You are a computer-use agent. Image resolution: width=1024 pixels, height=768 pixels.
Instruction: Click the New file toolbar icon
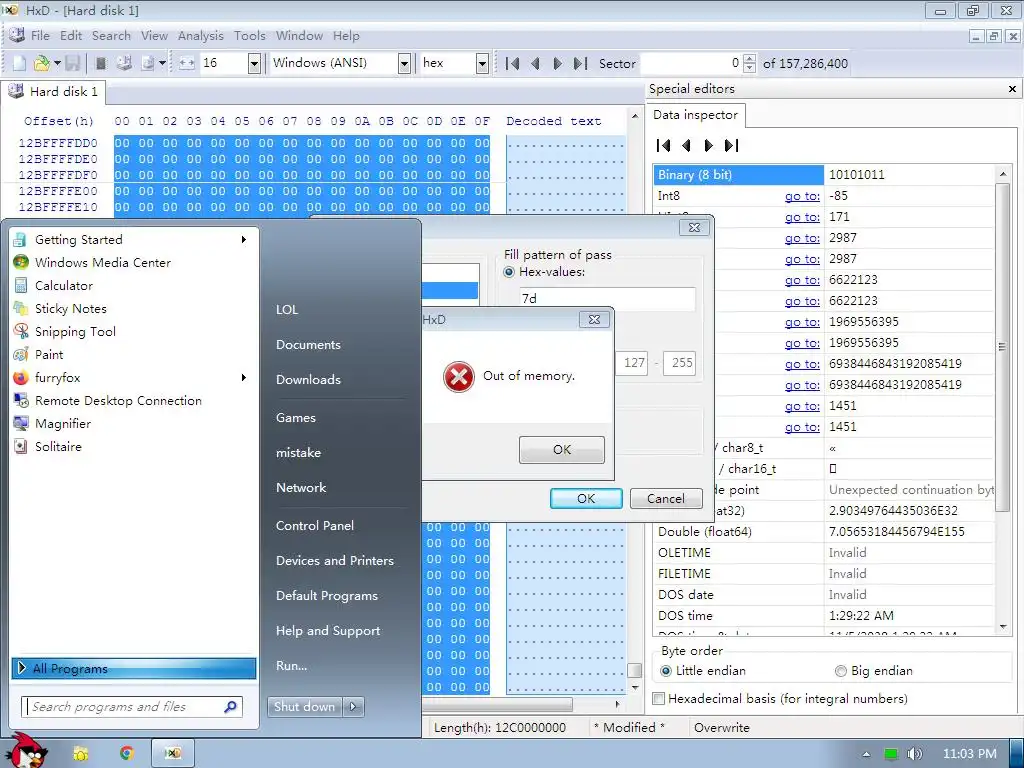[20, 63]
